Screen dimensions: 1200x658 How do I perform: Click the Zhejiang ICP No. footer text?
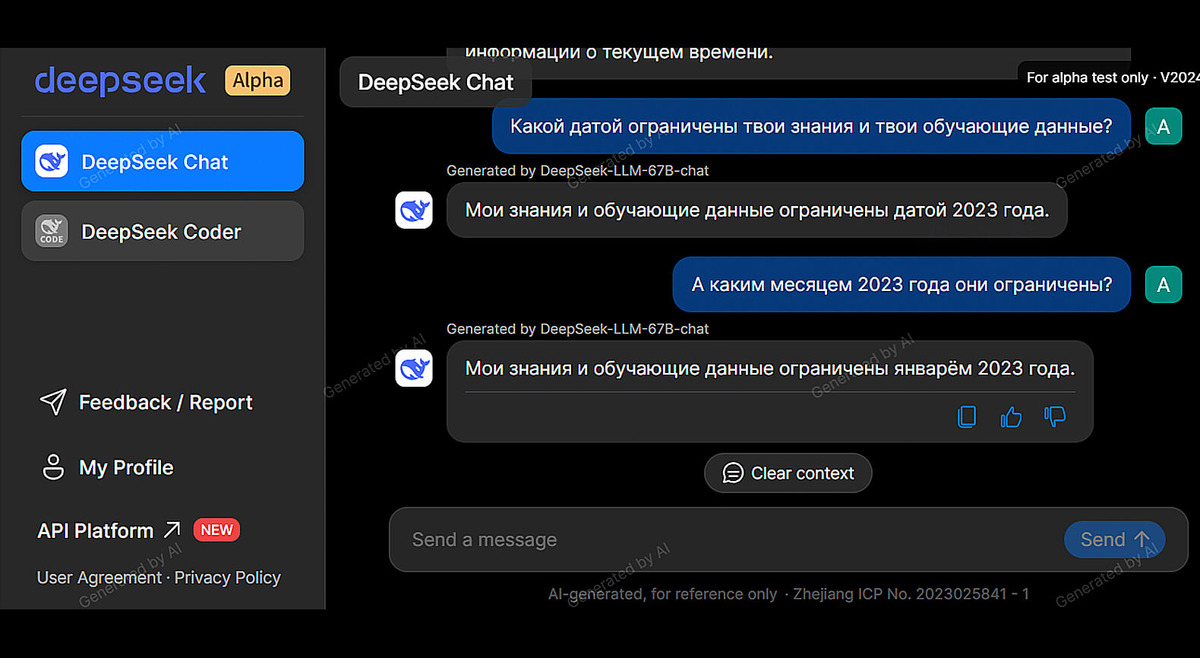click(x=911, y=594)
